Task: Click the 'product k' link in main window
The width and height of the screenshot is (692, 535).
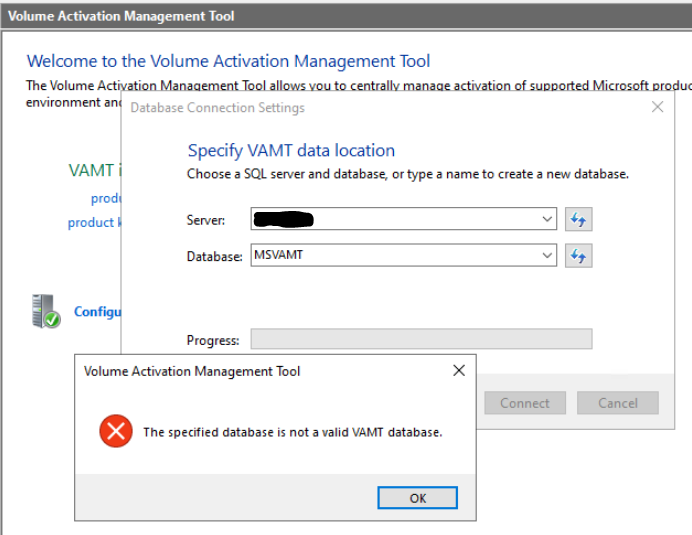Action: (94, 222)
